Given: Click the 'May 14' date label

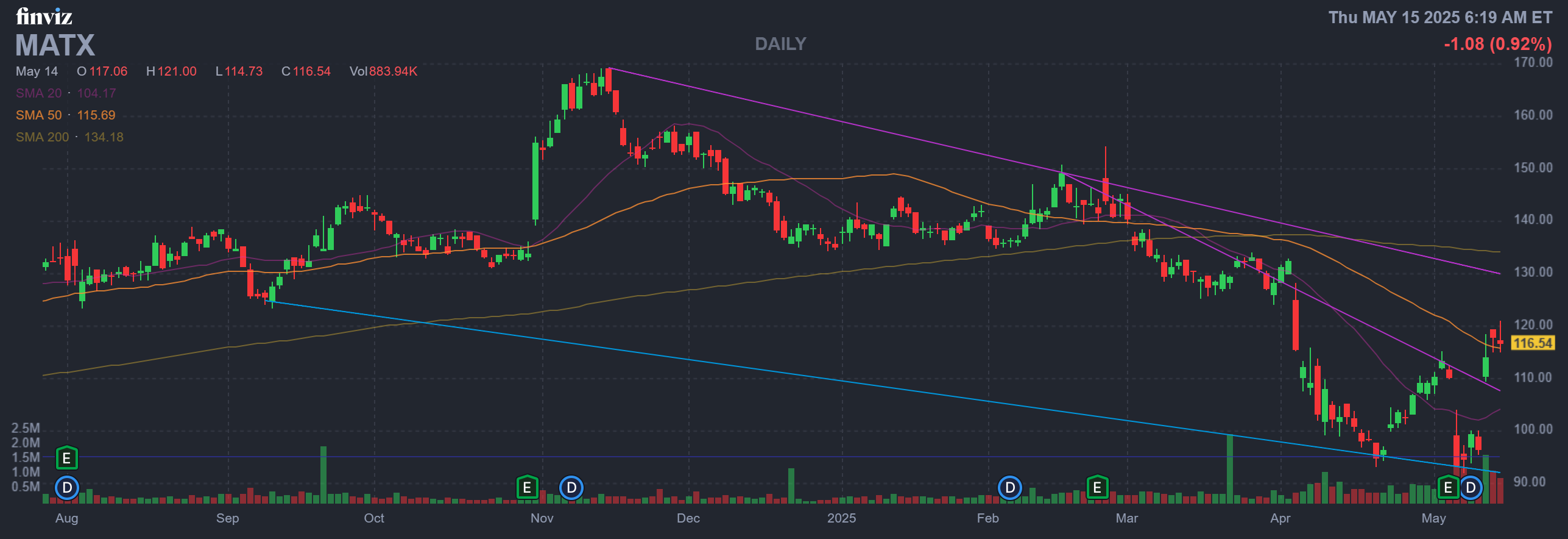Looking at the screenshot, I should click(x=37, y=71).
